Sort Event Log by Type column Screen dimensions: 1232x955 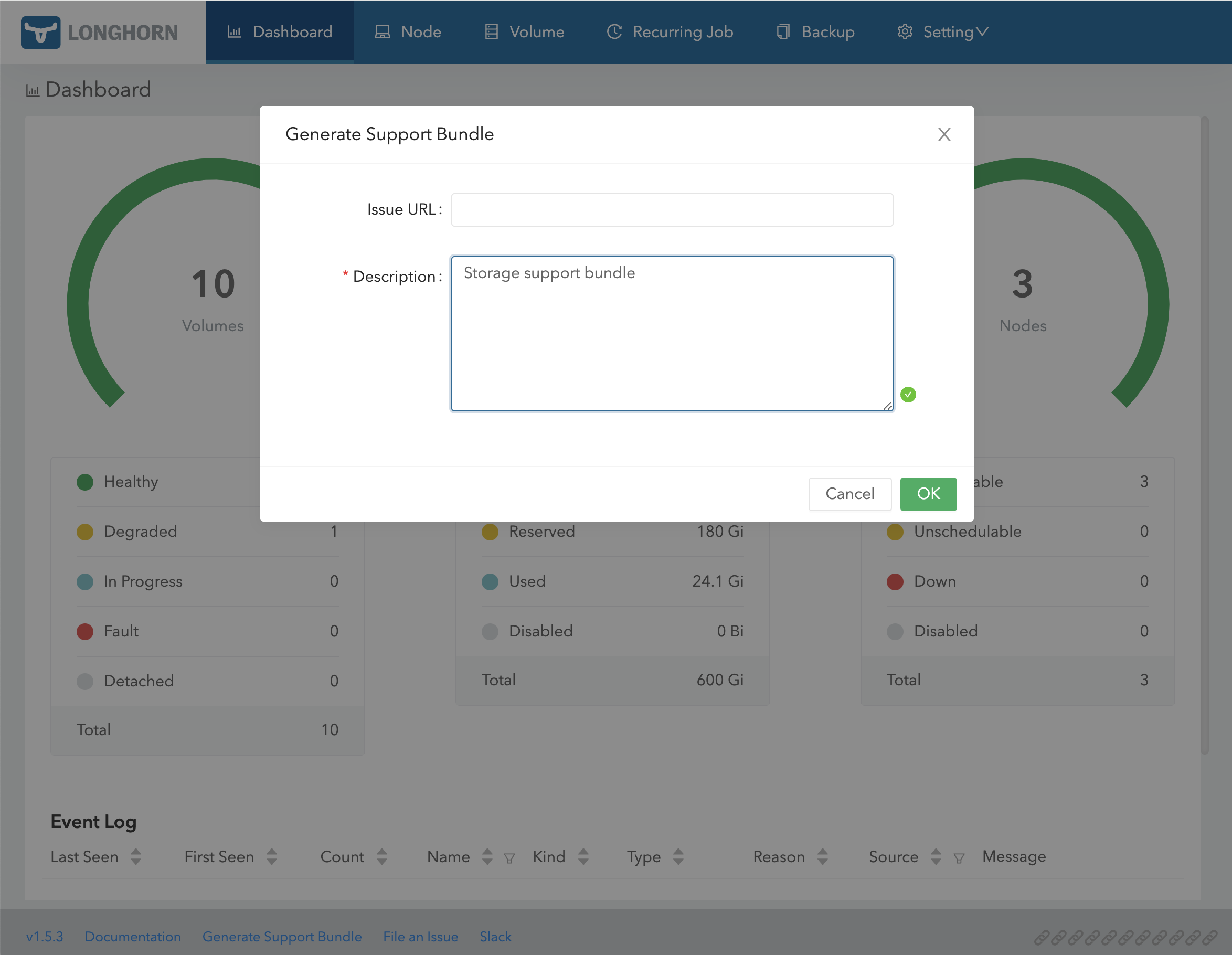(678, 856)
